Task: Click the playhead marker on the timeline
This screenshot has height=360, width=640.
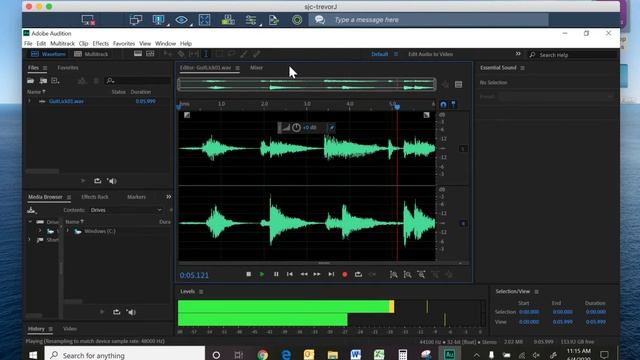Action: pos(397,107)
